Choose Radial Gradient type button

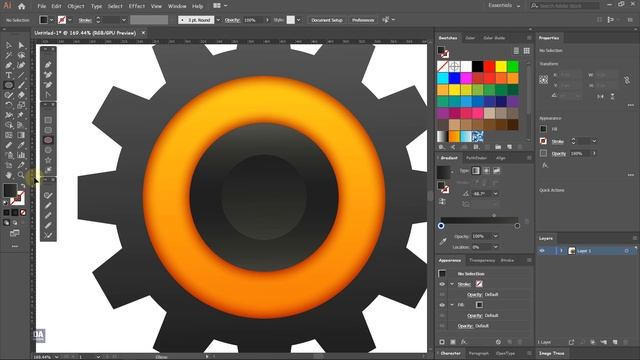[486, 171]
